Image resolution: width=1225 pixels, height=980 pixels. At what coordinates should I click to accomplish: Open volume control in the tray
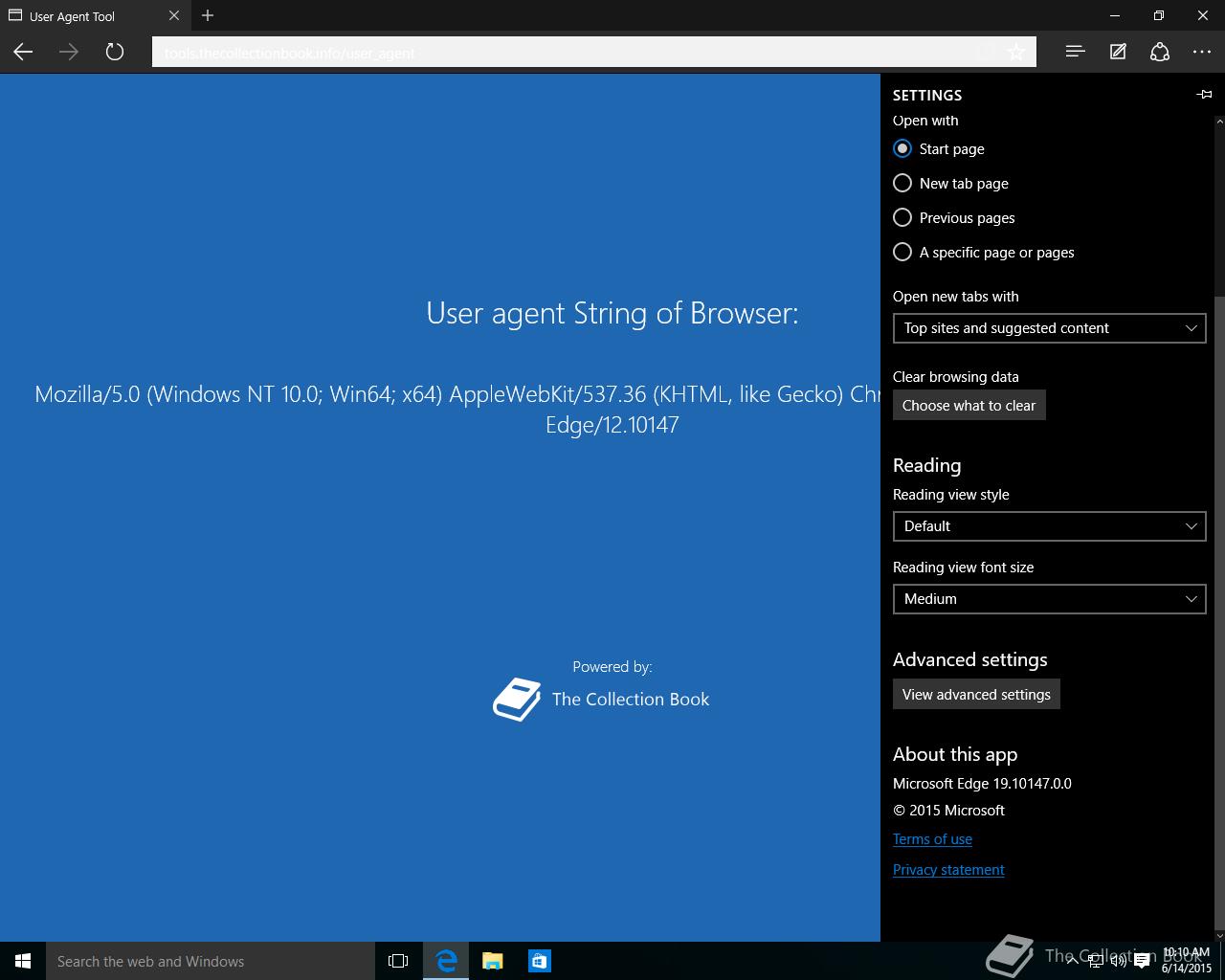pyautogui.click(x=1118, y=962)
